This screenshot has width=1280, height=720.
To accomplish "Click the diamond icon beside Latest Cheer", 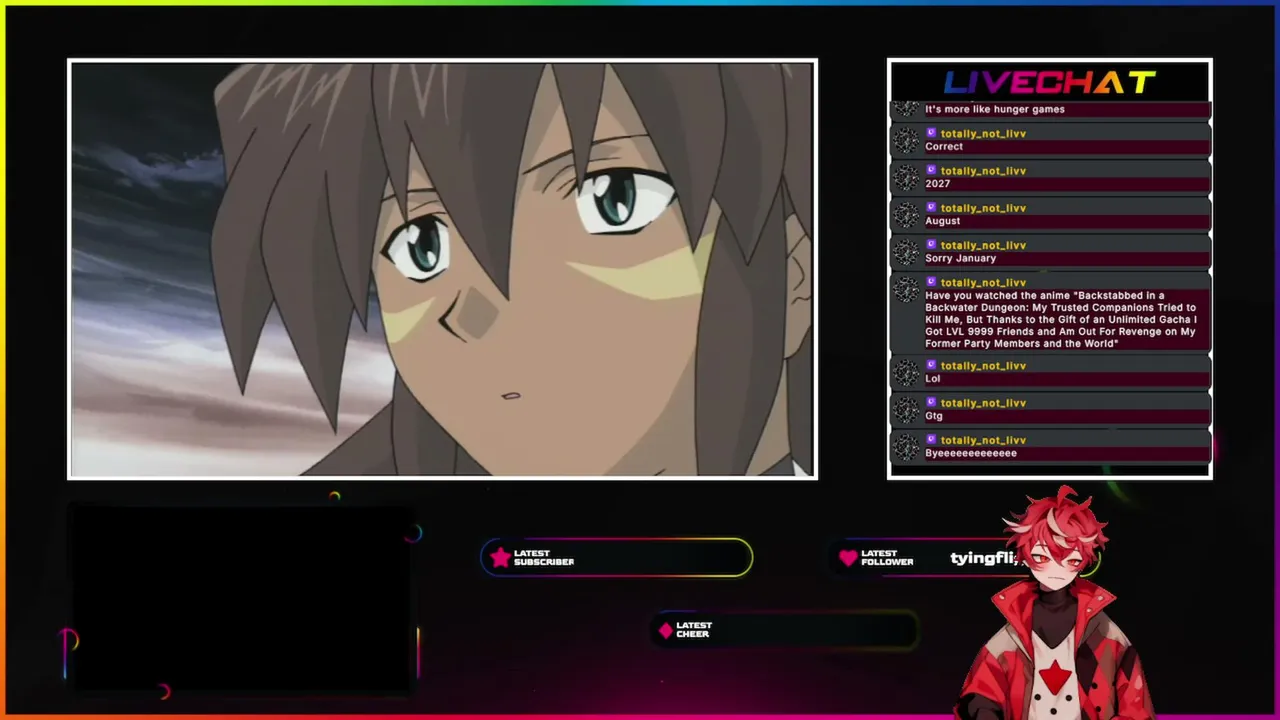I will [x=665, y=630].
